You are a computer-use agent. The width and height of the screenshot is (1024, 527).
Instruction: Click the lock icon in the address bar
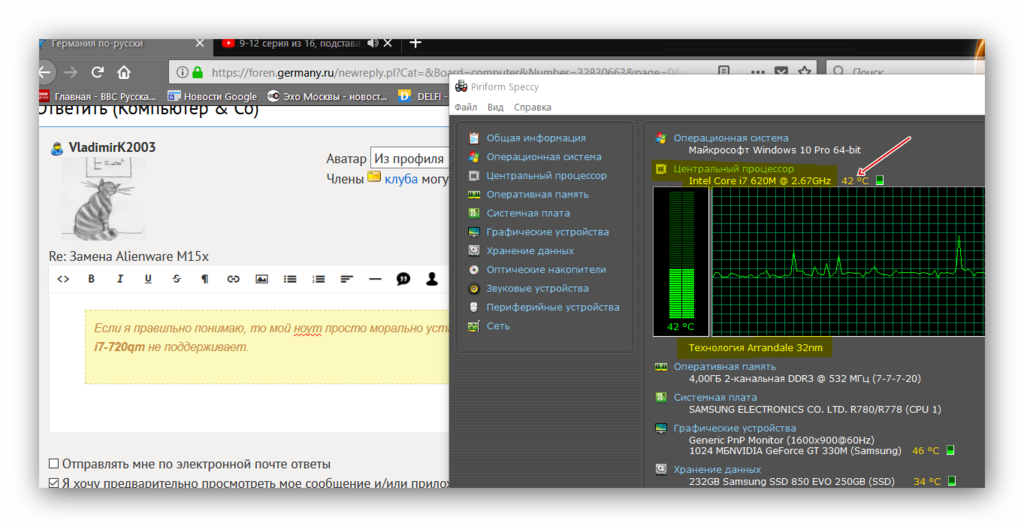198,72
